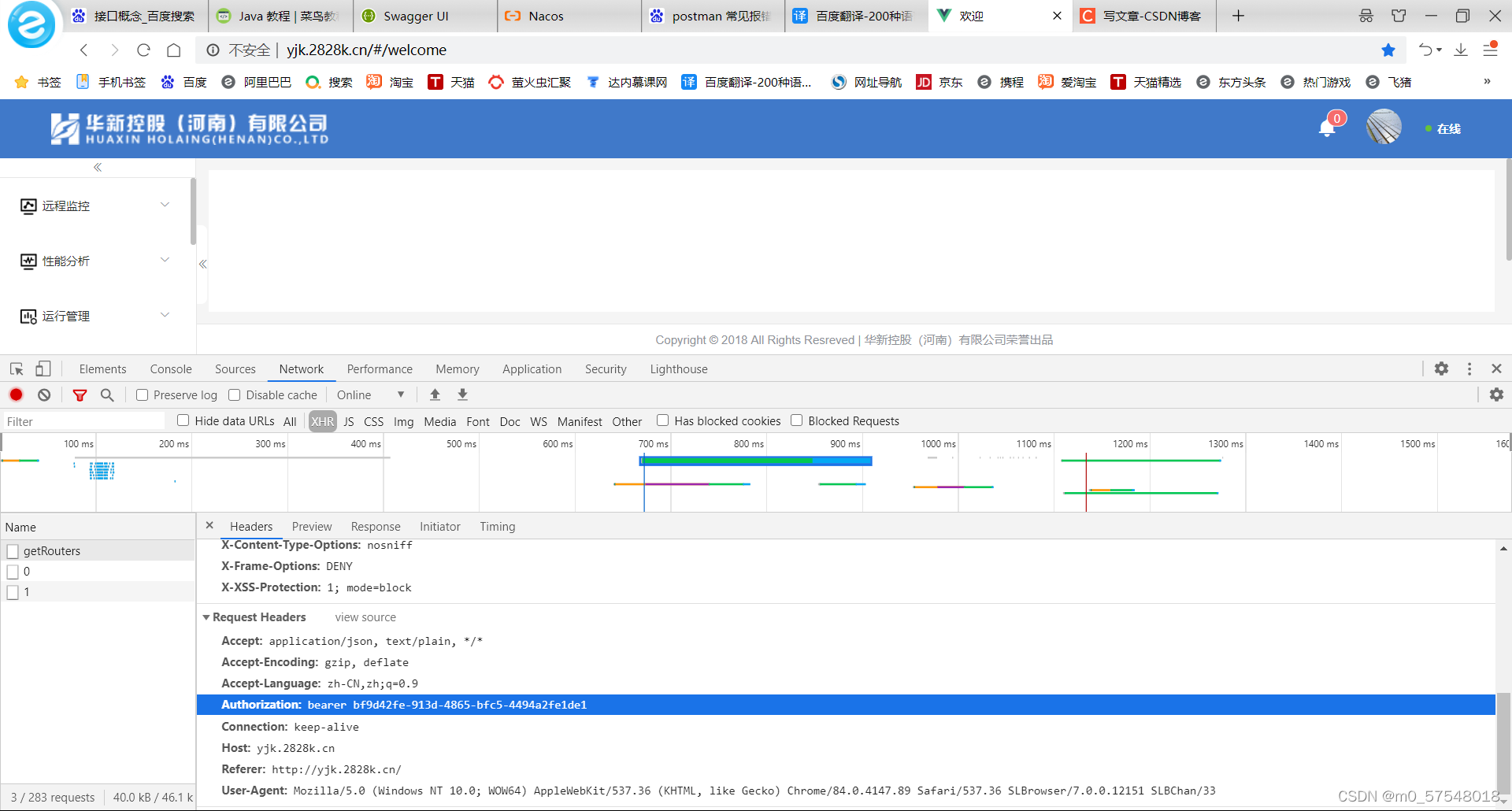Image resolution: width=1512 pixels, height=811 pixels.
Task: Toggle the network filter funnel icon
Action: 80,394
